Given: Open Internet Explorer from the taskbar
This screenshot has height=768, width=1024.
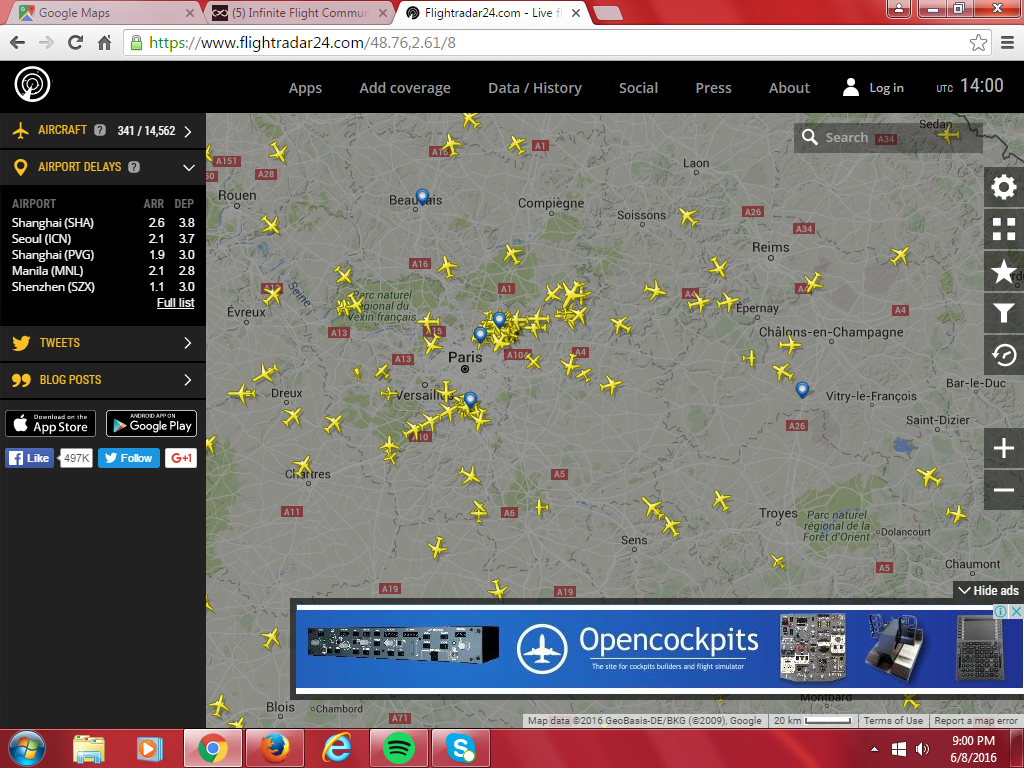Looking at the screenshot, I should pyautogui.click(x=337, y=748).
